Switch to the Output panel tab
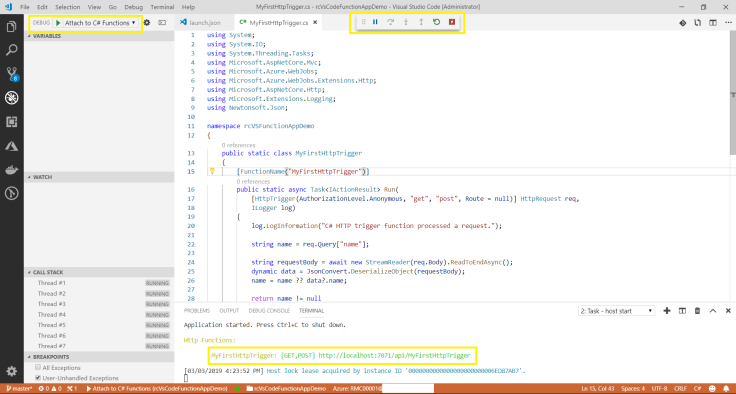This screenshot has width=736, height=394. coord(229,311)
